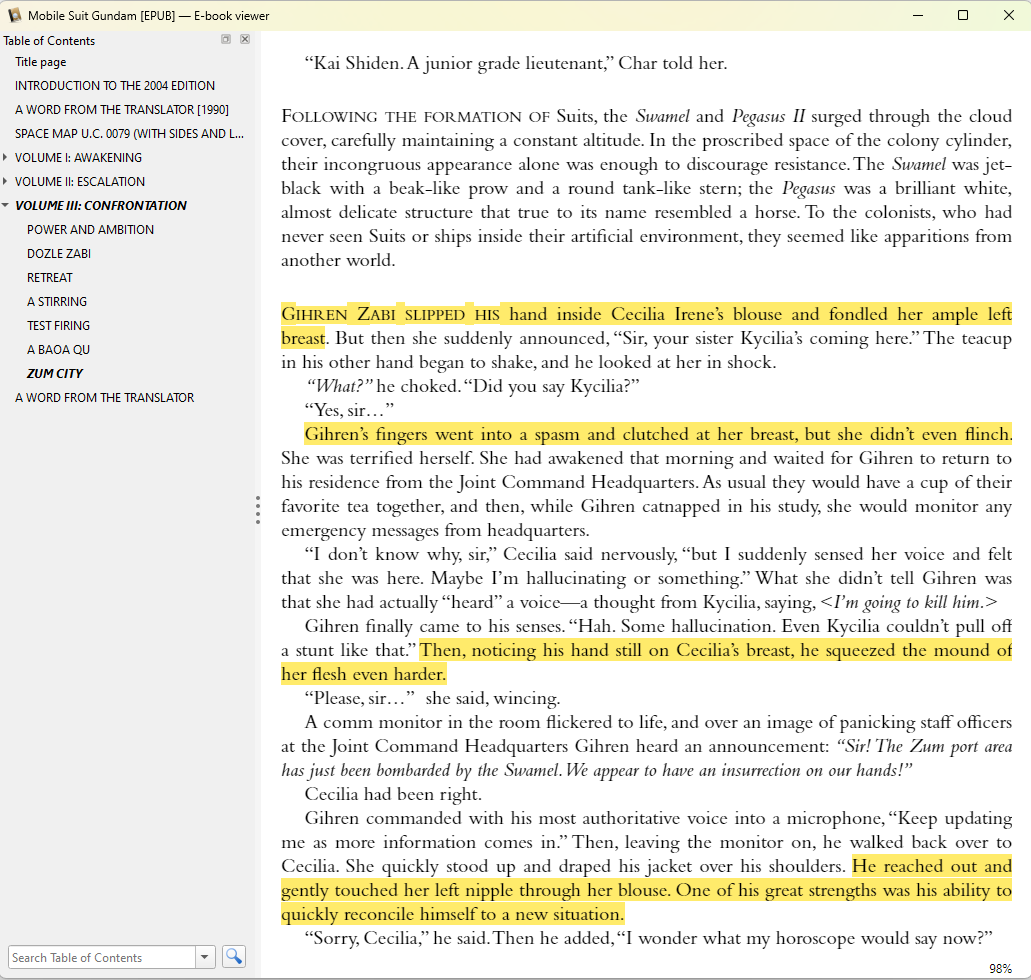Click the 98% reading progress indicator
The width and height of the screenshot is (1031, 980).
[999, 969]
